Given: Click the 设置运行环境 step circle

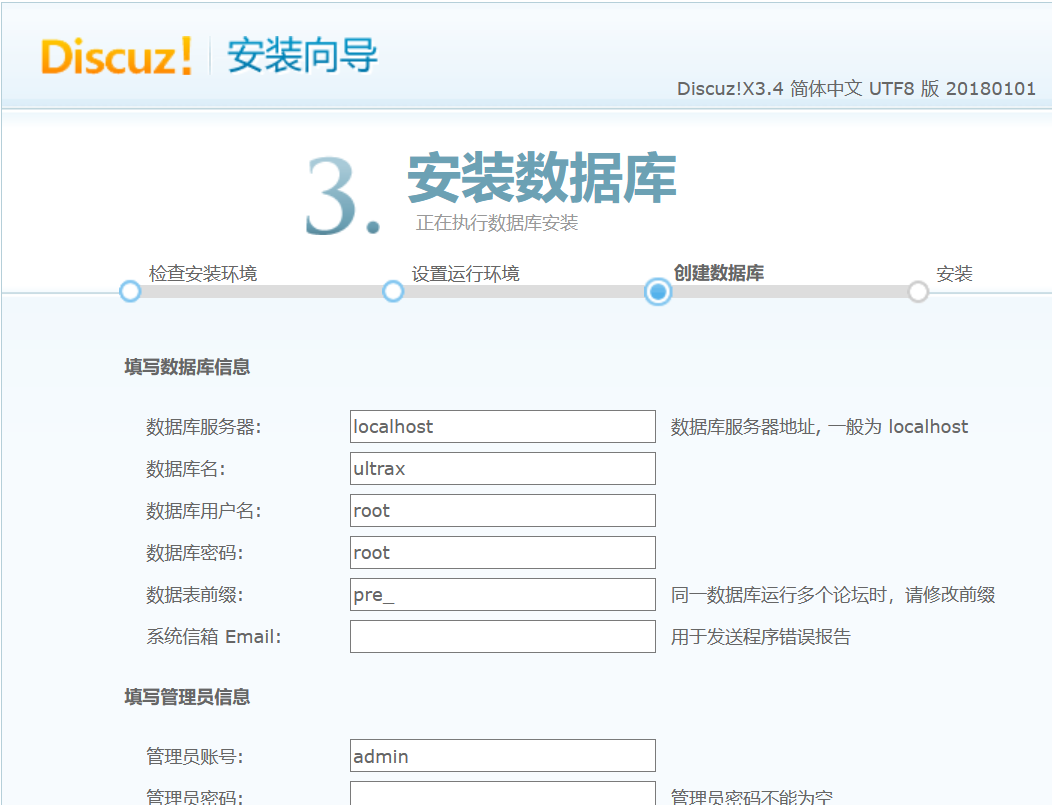Looking at the screenshot, I should [x=393, y=291].
